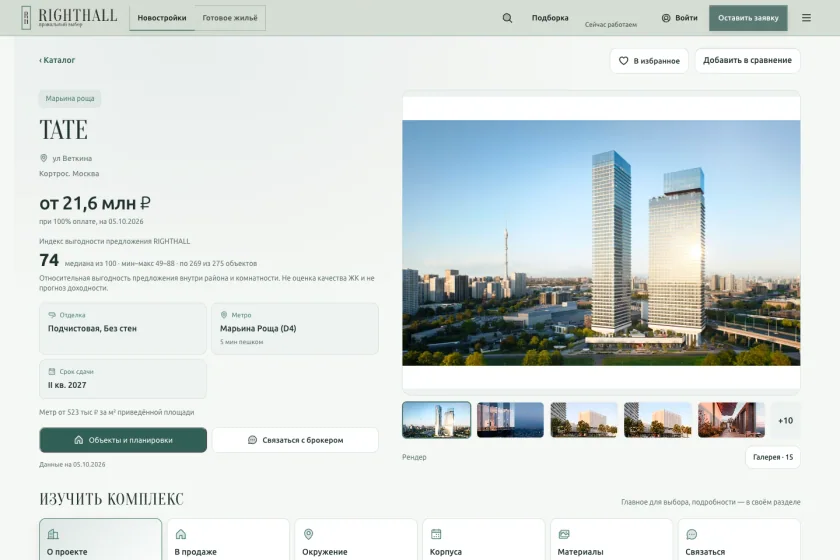Viewport: 840px width, 560px height.
Task: Click the chat icon on Связаться card
Action: (x=692, y=534)
